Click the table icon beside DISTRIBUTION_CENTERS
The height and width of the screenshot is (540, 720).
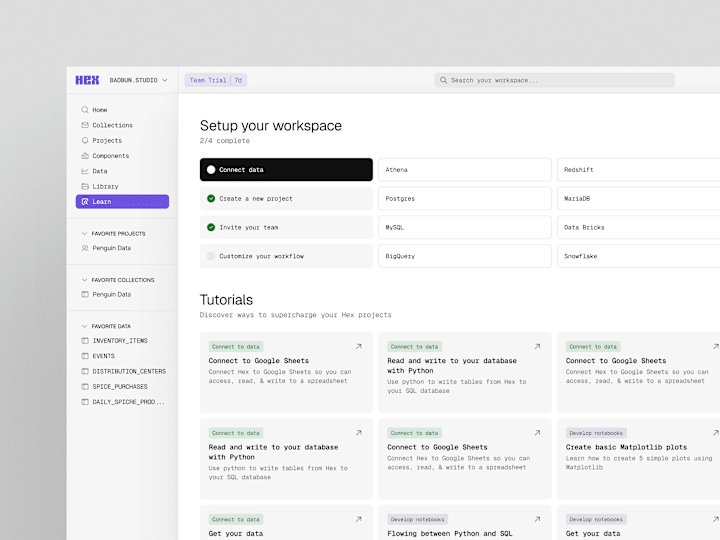click(x=85, y=371)
